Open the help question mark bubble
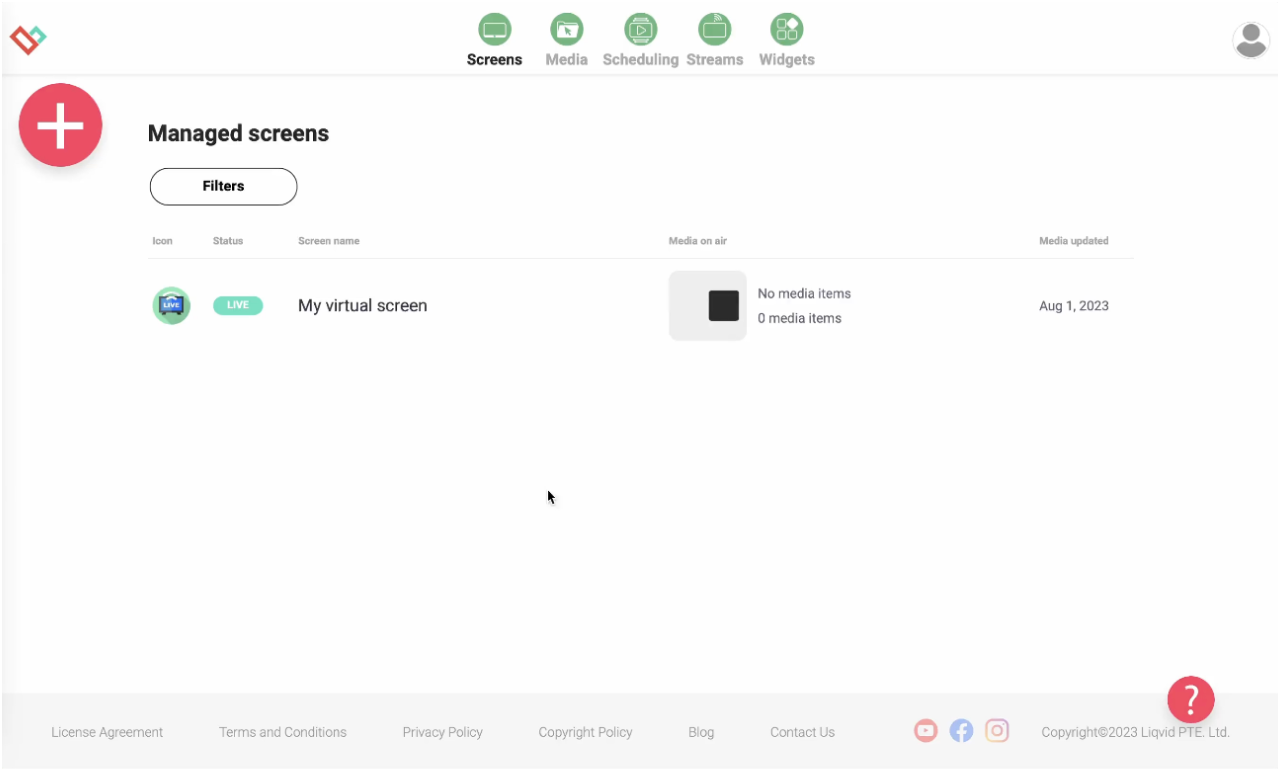This screenshot has width=1280, height=771. [1191, 699]
